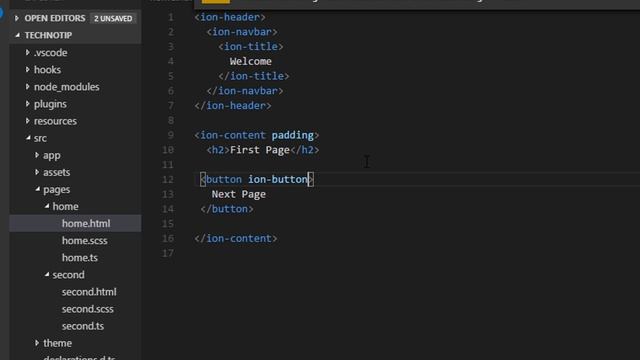
Task: Click the TECHNOTIP header label
Action: [48, 36]
